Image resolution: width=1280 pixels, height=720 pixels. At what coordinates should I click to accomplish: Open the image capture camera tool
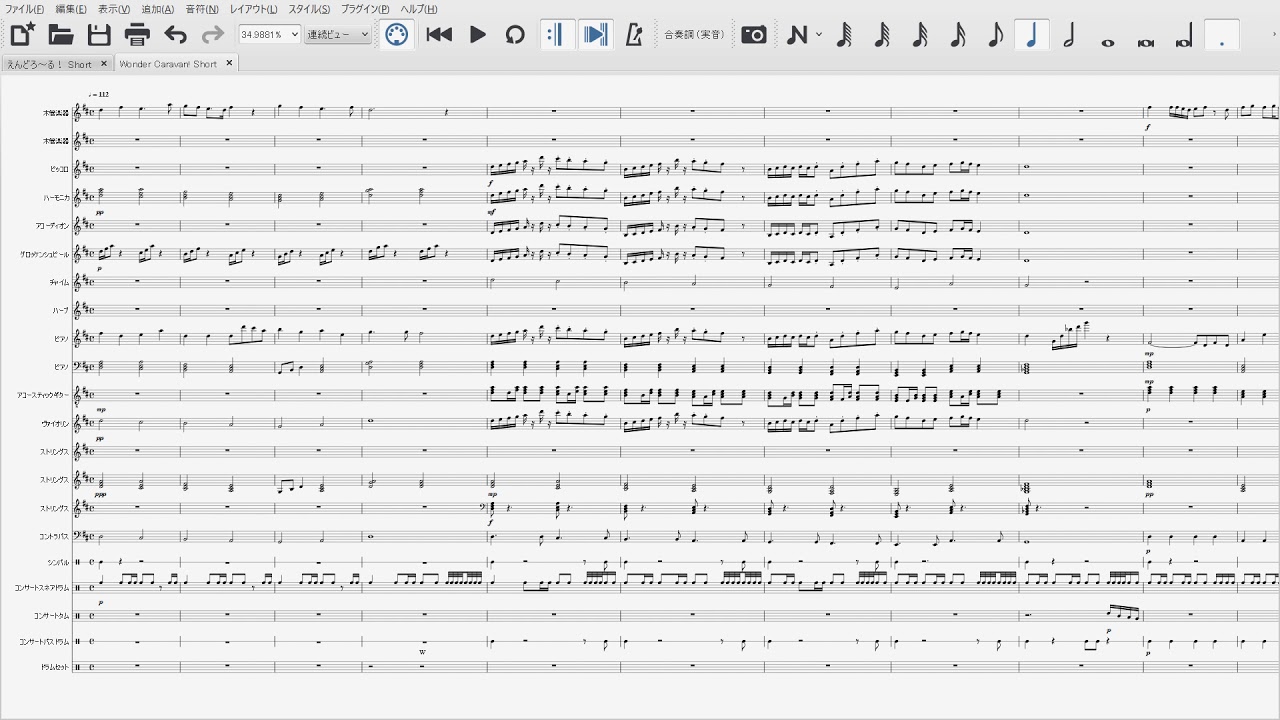(x=754, y=35)
